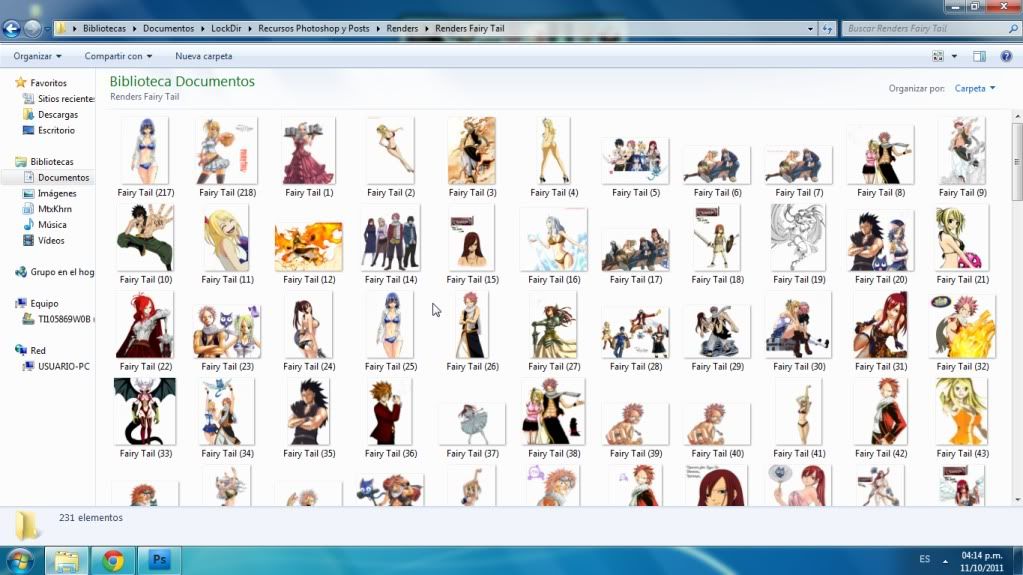Go to Renders in the address path

[402, 29]
